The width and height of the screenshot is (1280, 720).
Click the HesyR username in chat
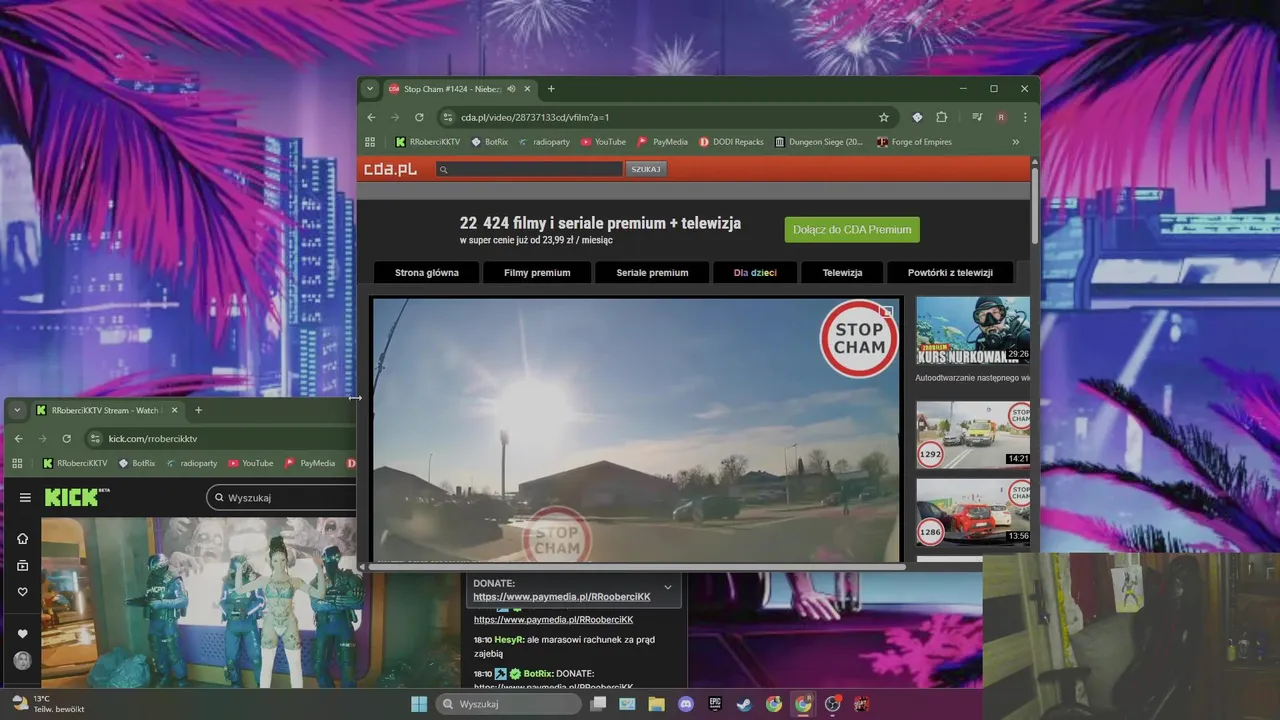click(x=509, y=639)
